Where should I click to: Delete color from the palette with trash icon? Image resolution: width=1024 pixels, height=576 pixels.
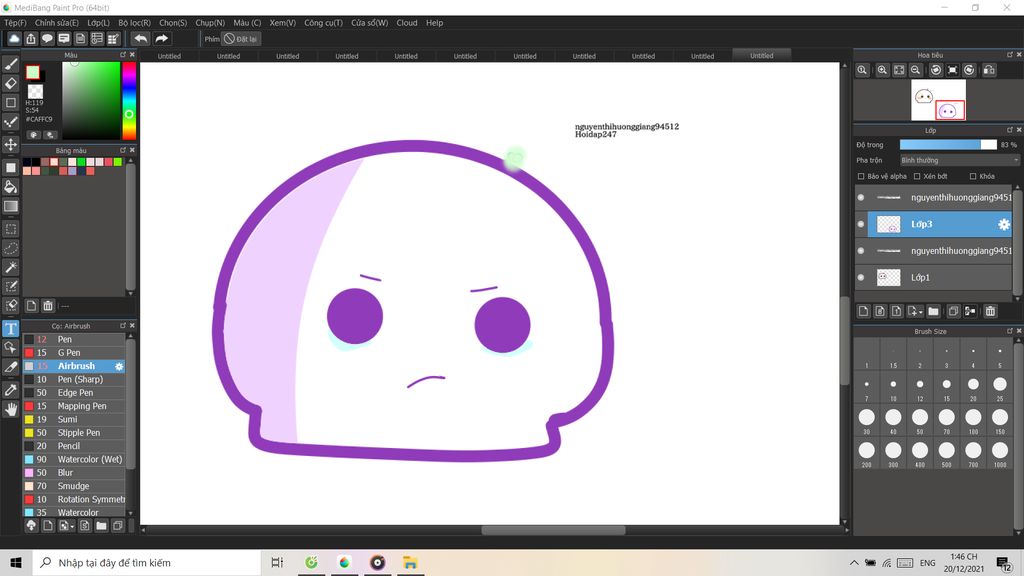point(48,306)
